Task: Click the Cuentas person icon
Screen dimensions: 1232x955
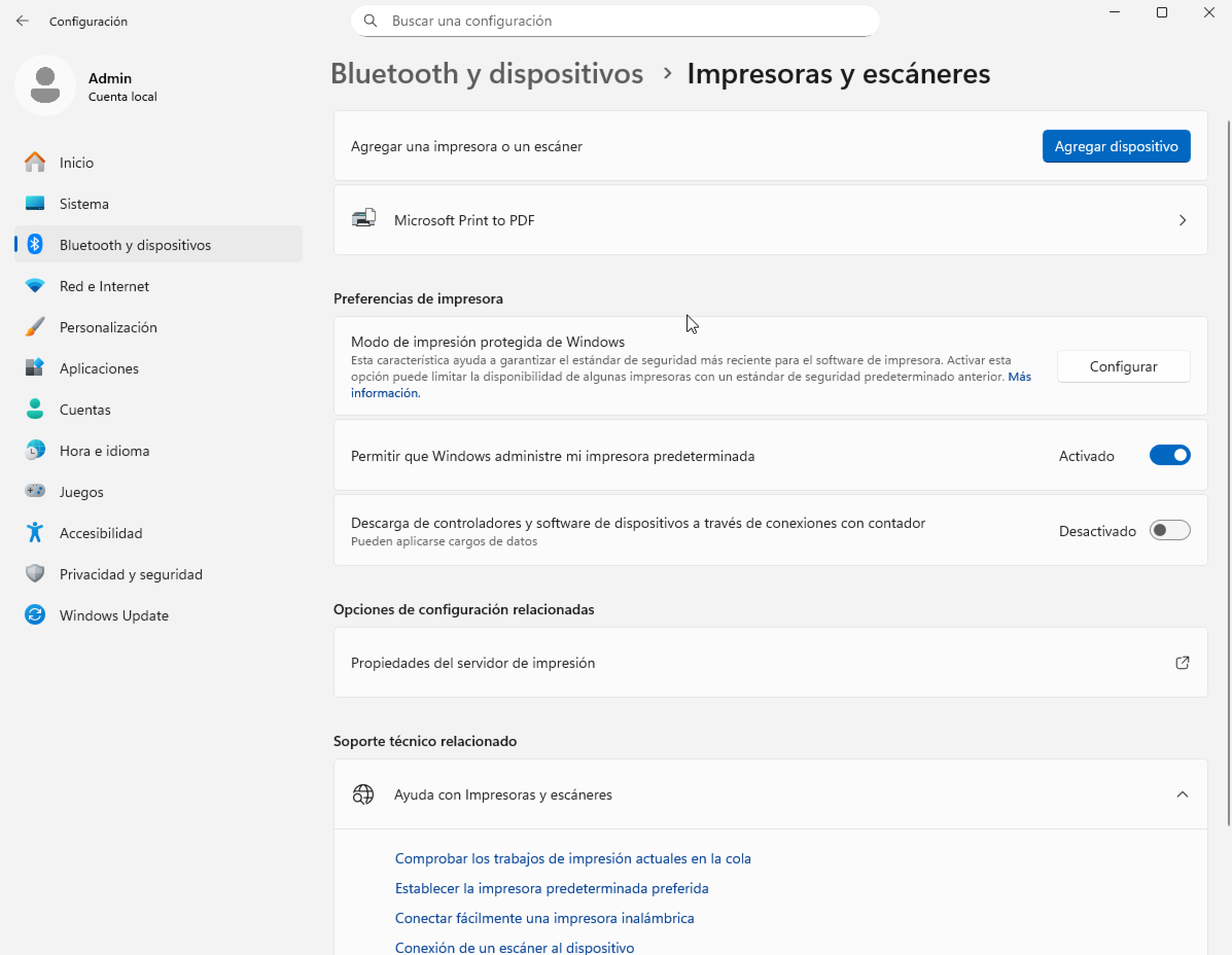Action: [x=35, y=409]
